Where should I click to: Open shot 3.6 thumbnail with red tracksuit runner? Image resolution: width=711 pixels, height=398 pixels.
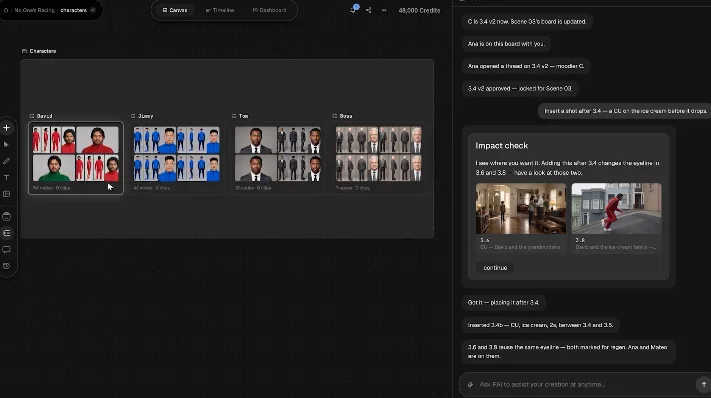(616, 209)
